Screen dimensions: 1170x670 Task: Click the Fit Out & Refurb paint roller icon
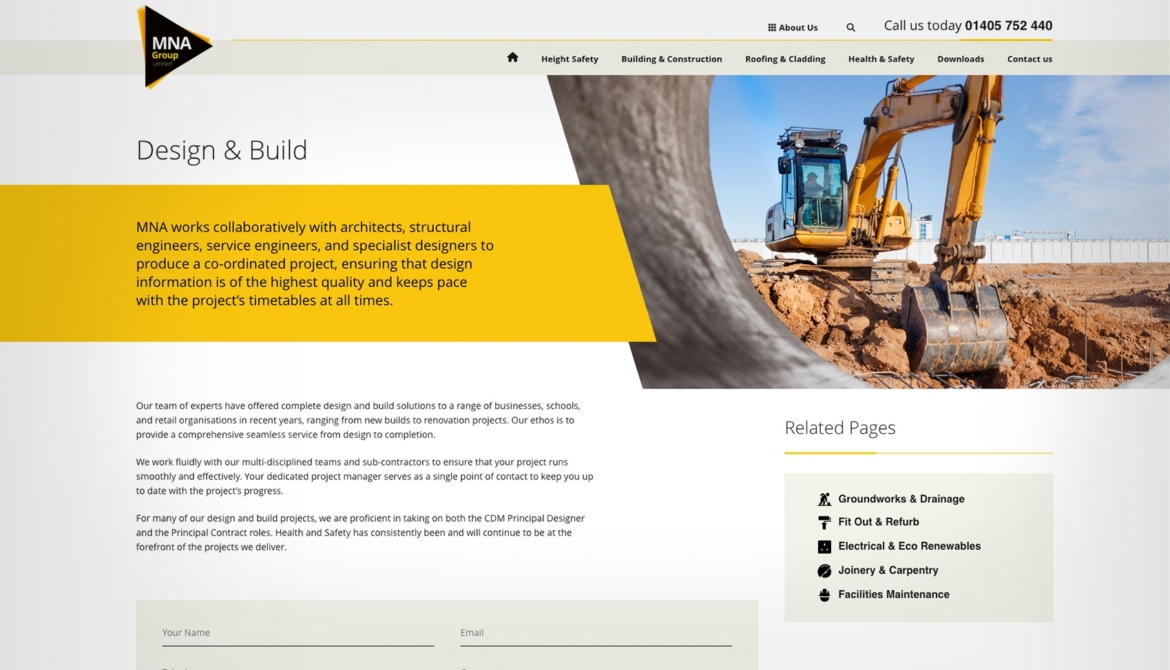[824, 522]
